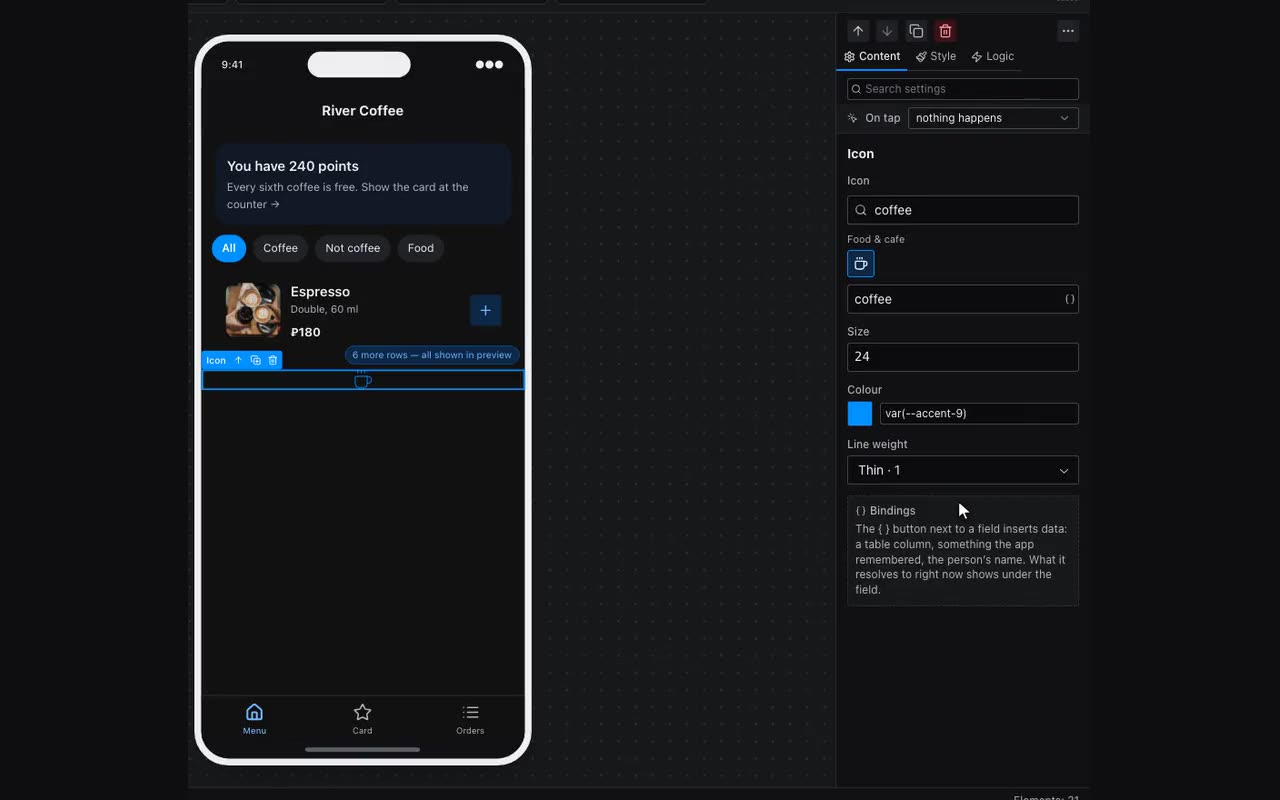Switch to the Style tab
Screen dimensions: 1280x800
[x=936, y=56]
